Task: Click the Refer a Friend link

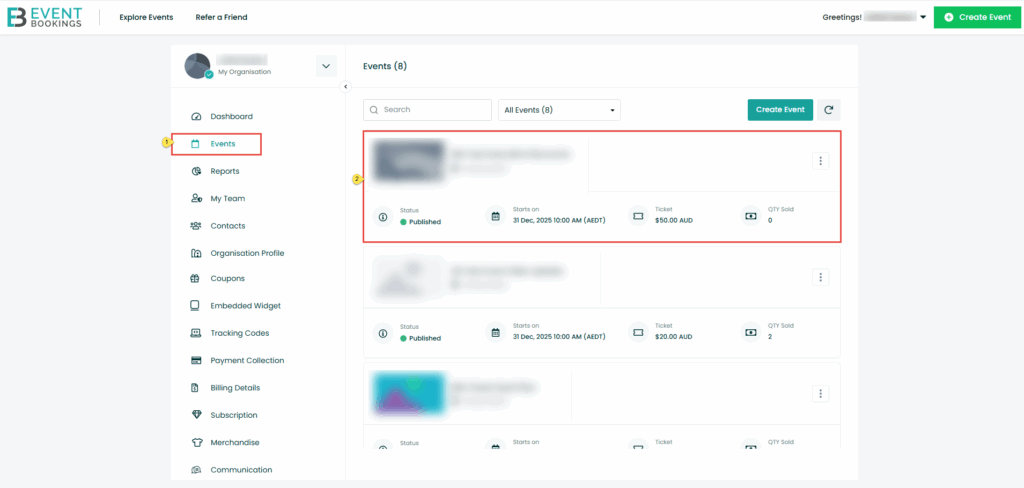Action: coord(221,17)
